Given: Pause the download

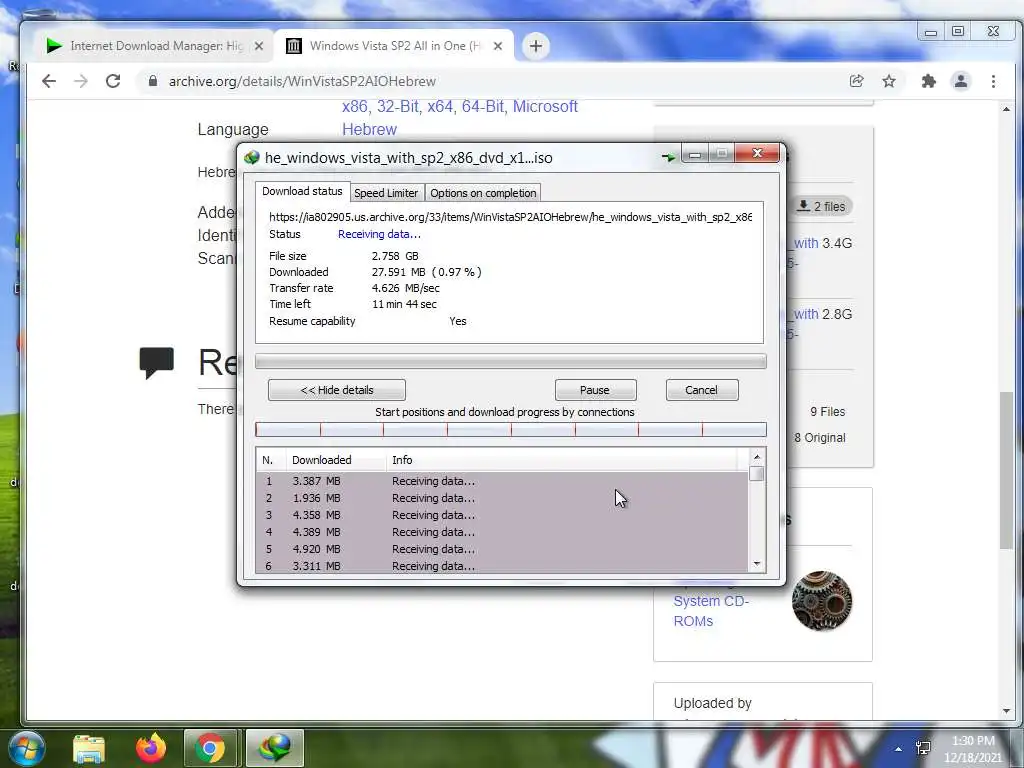Looking at the screenshot, I should (595, 390).
